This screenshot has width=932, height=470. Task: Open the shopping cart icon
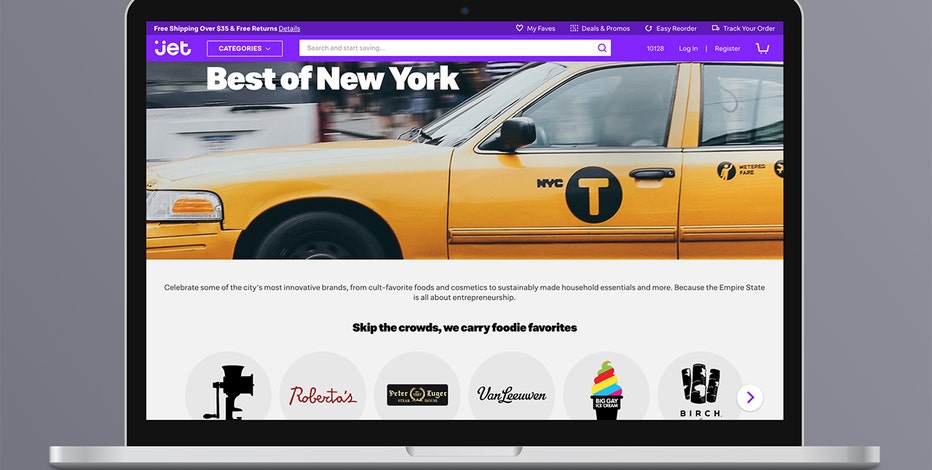(x=763, y=48)
